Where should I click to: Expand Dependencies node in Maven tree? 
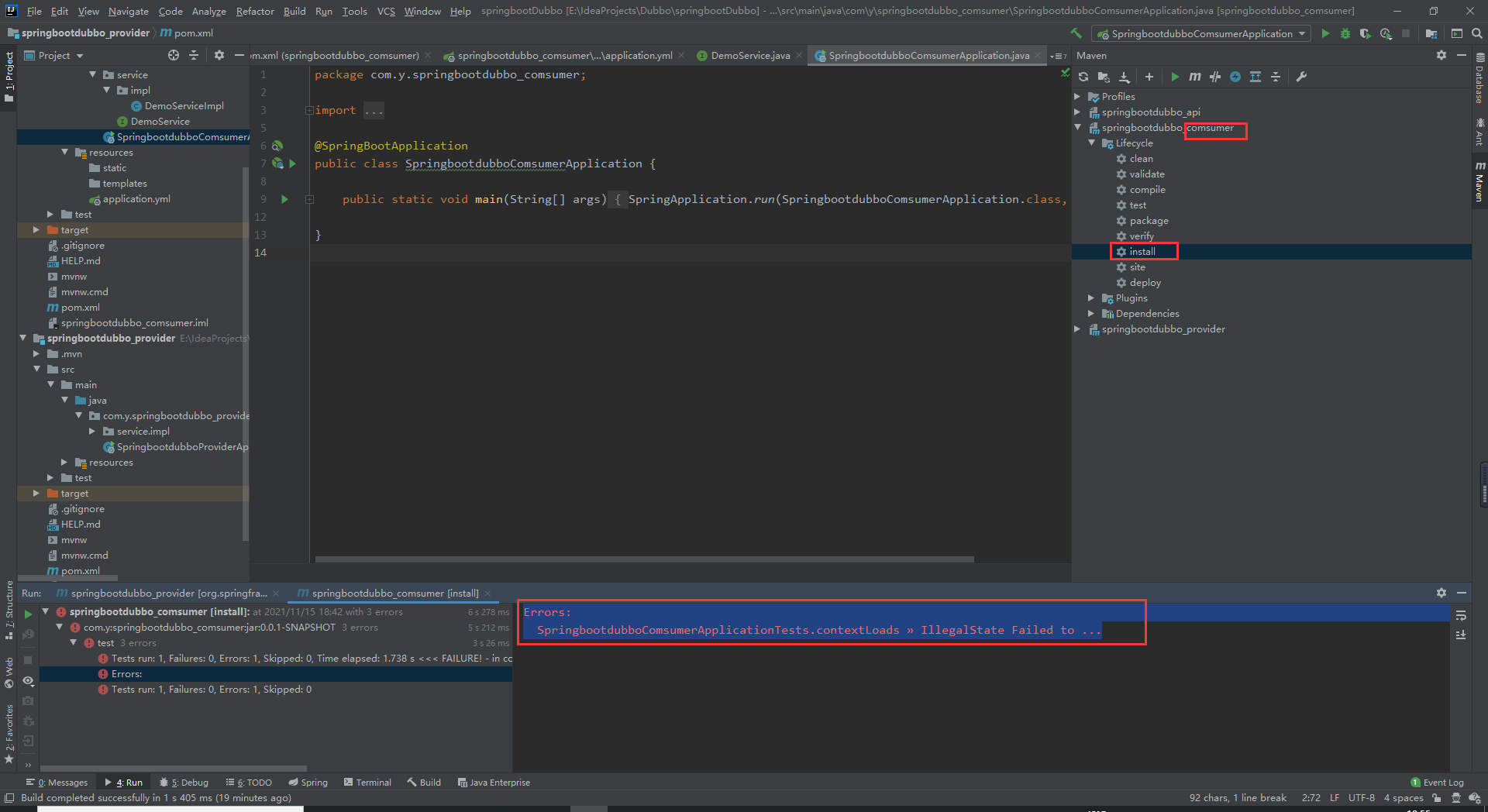[1091, 314]
